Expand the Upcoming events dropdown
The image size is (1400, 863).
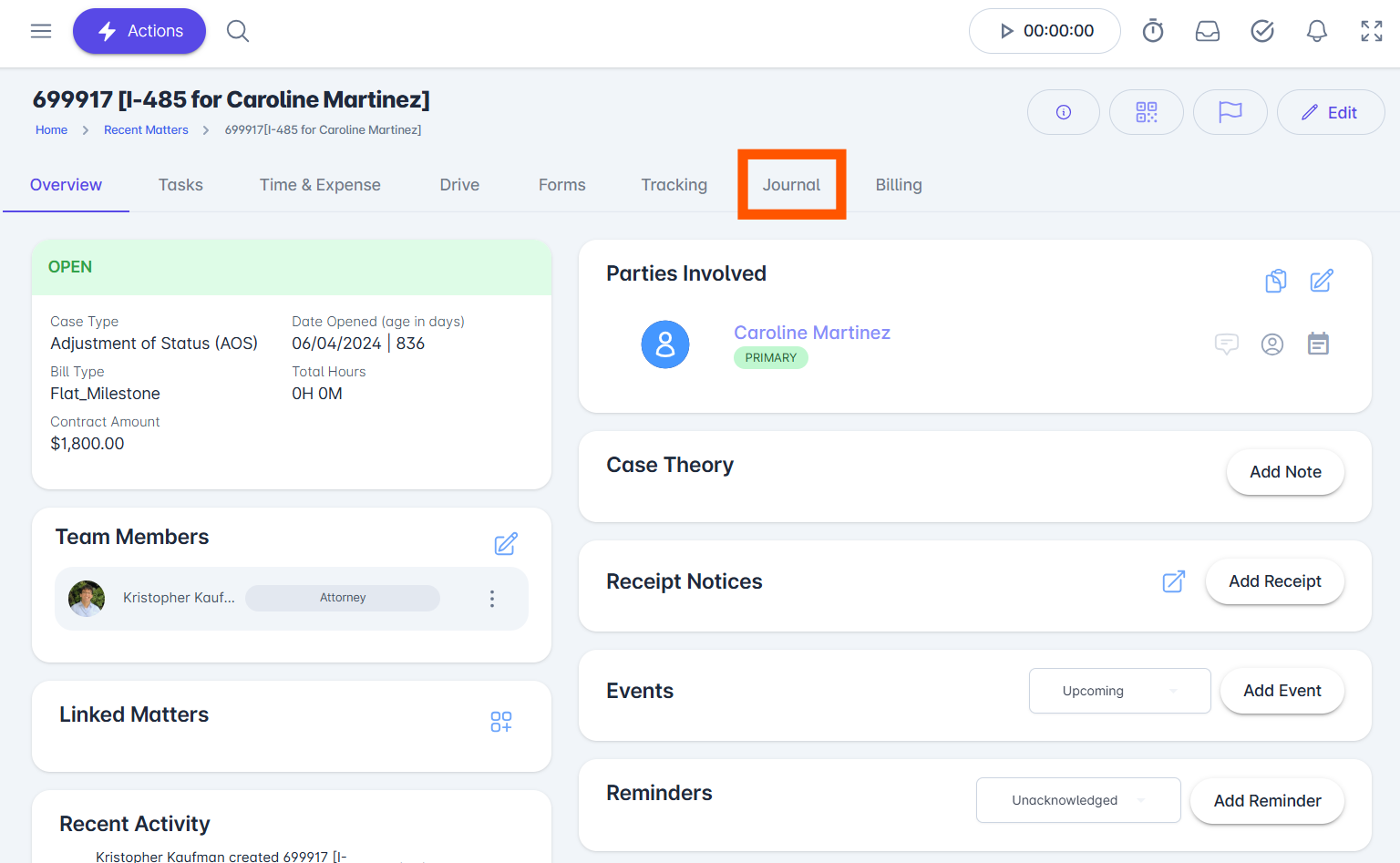[x=1120, y=691]
